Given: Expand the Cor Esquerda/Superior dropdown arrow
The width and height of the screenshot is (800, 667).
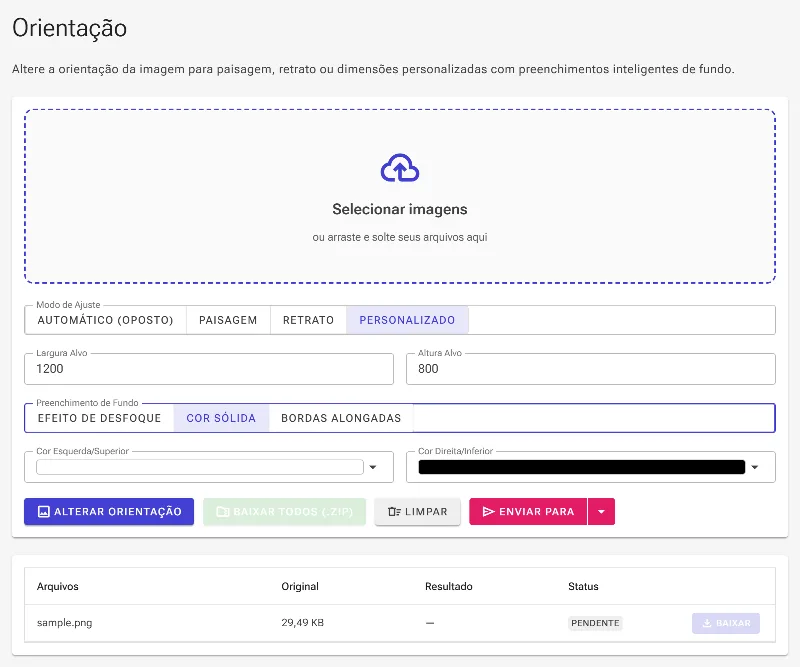Looking at the screenshot, I should click(373, 467).
